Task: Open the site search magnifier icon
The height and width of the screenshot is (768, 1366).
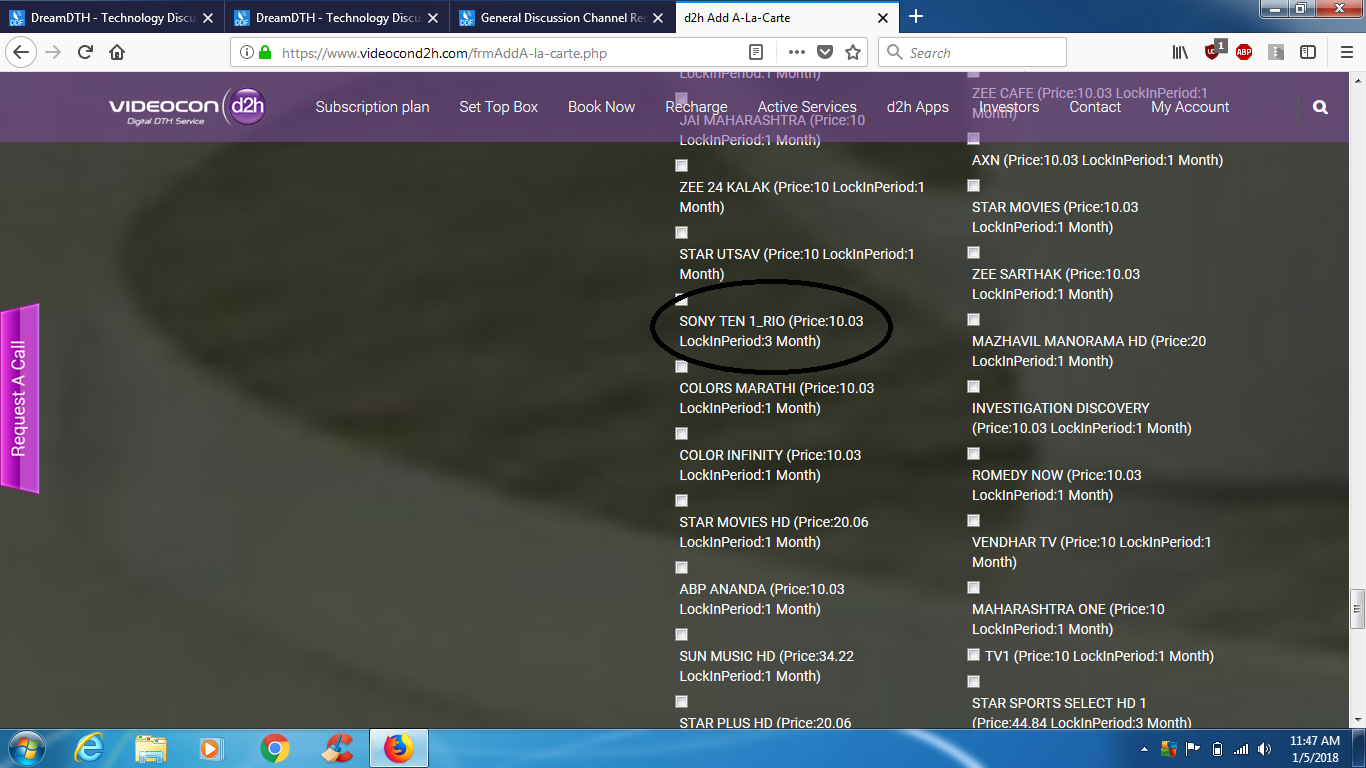Action: [x=1321, y=107]
